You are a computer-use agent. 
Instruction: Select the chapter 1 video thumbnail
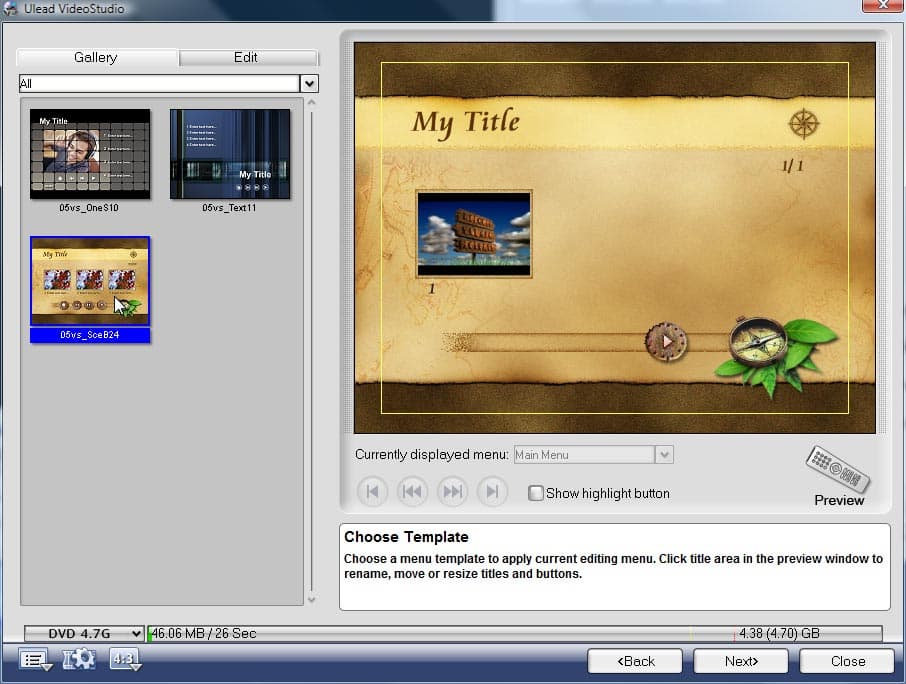tap(474, 235)
